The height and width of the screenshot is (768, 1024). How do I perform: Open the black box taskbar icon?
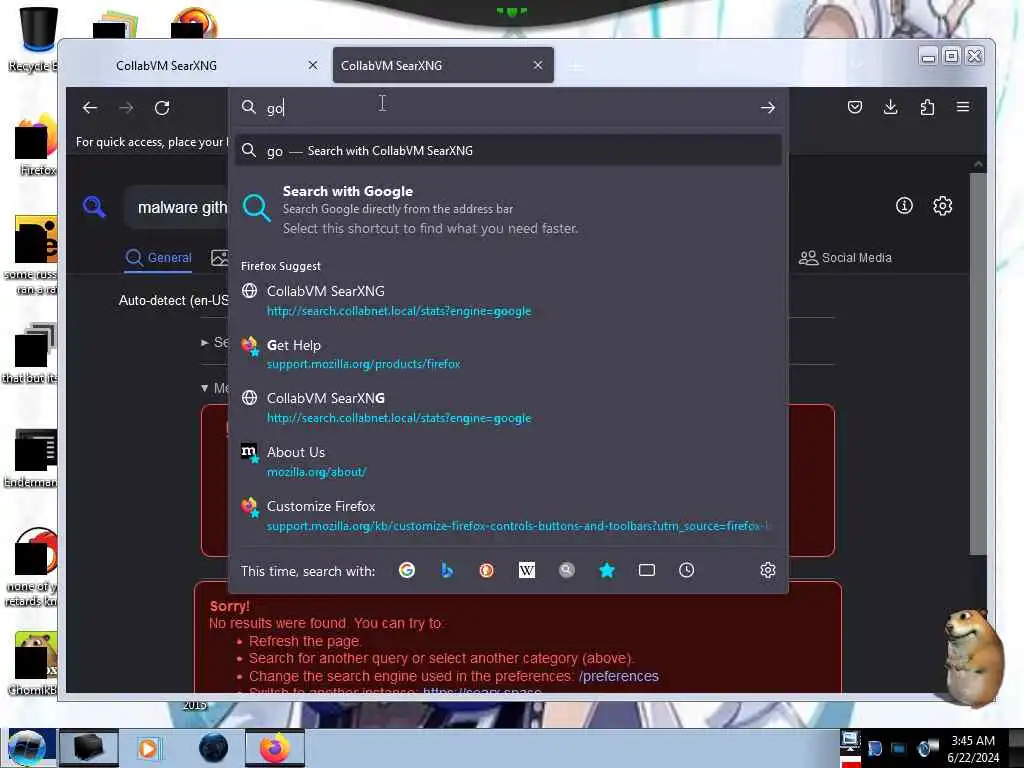coord(89,748)
